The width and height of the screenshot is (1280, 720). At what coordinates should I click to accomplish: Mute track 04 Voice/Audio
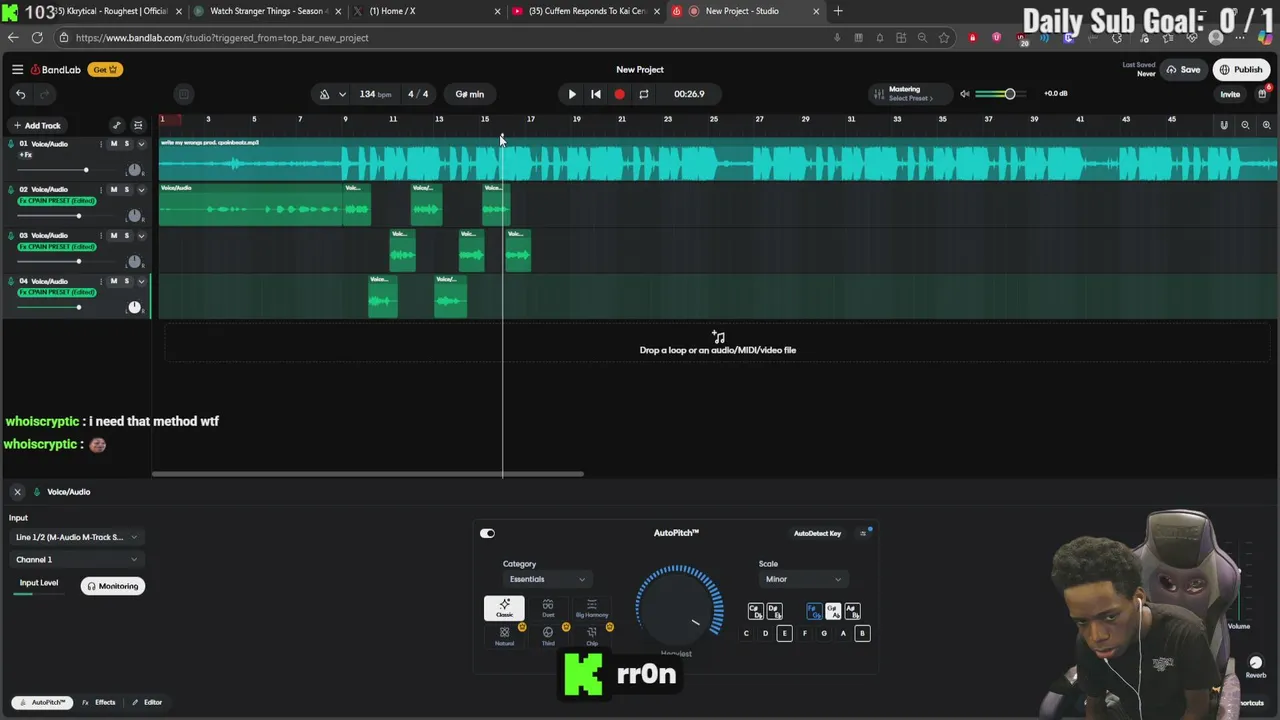pyautogui.click(x=113, y=282)
